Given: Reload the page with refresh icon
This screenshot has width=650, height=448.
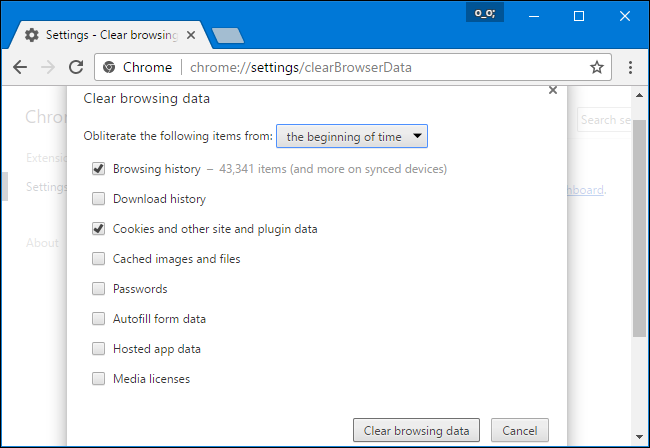Looking at the screenshot, I should (x=75, y=67).
